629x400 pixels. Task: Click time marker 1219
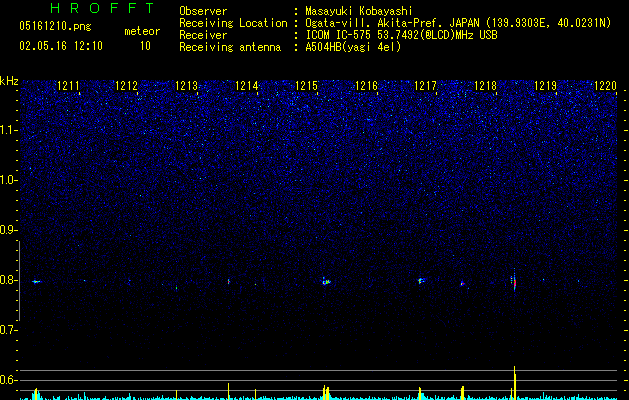pyautogui.click(x=546, y=86)
